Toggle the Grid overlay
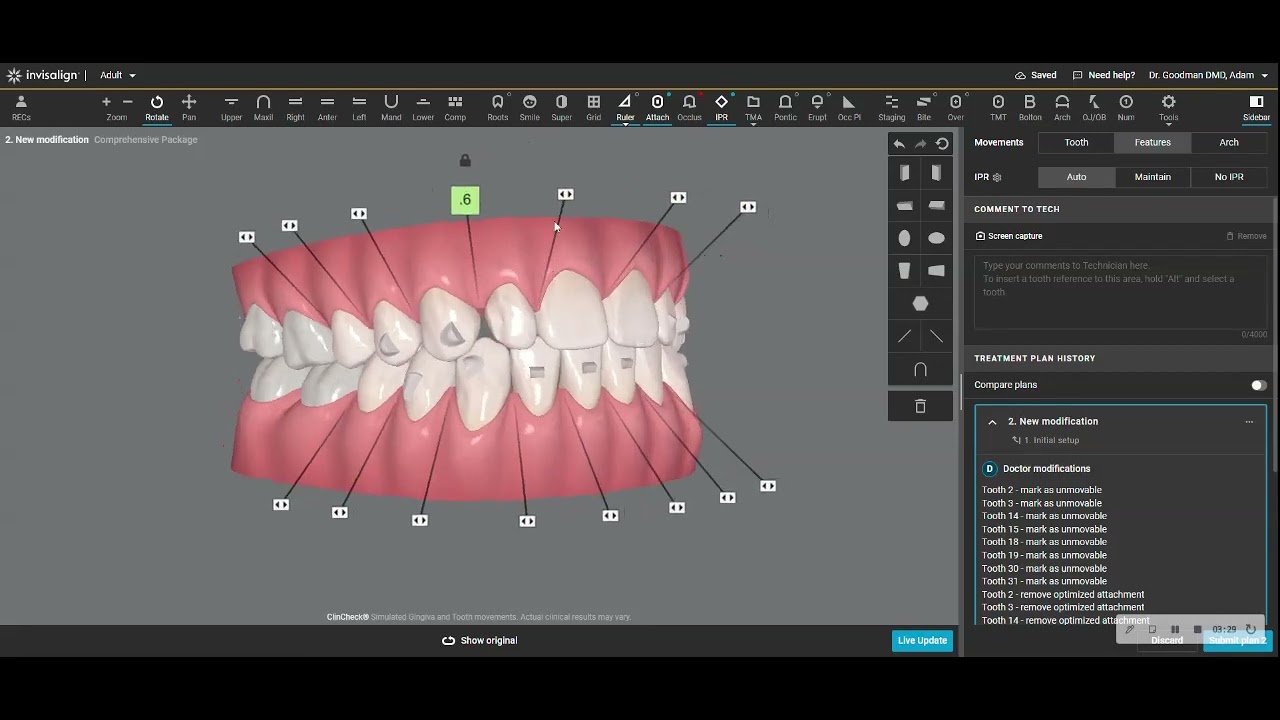Image resolution: width=1280 pixels, height=720 pixels. tap(593, 108)
